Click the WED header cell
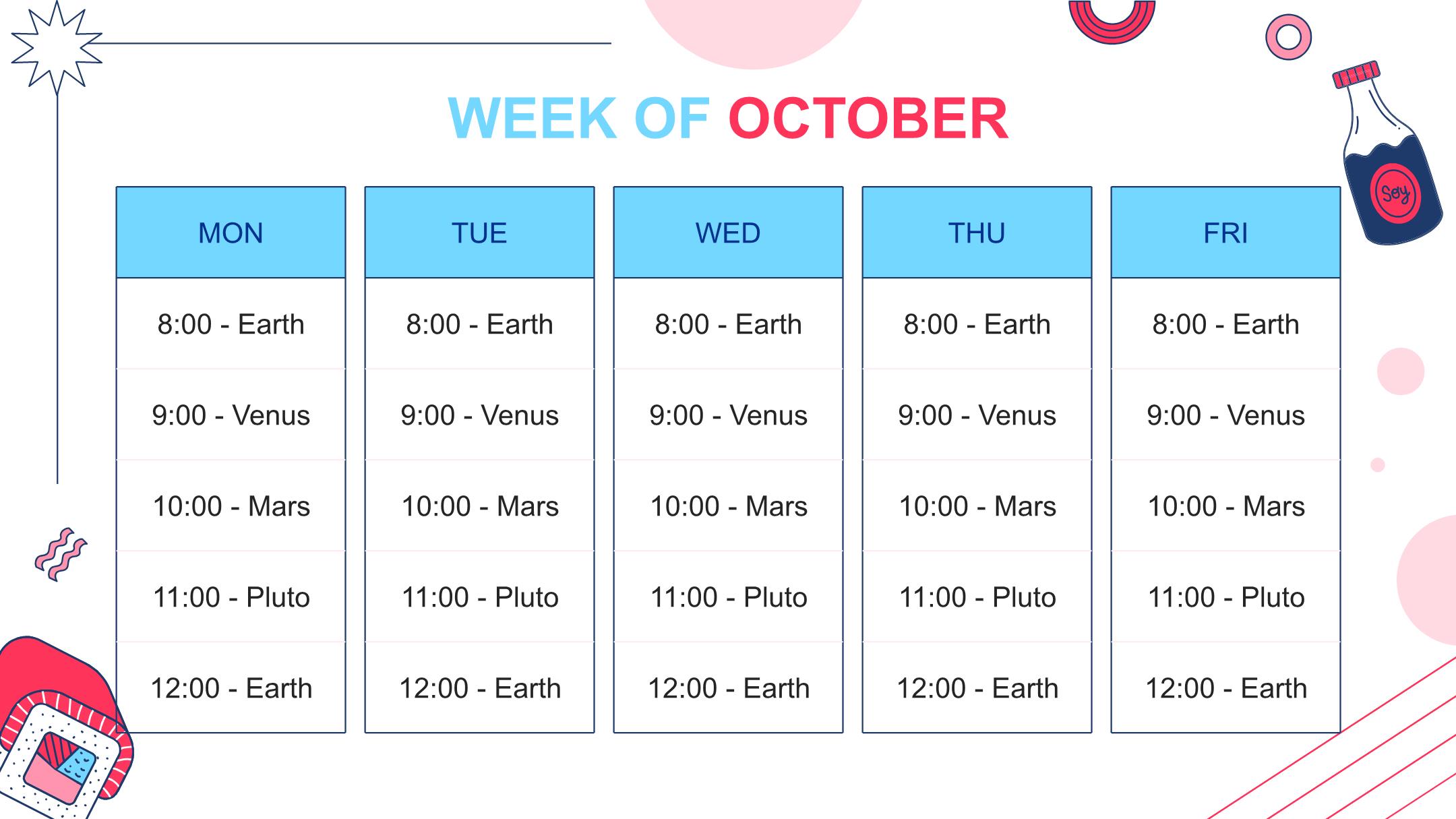The width and height of the screenshot is (1456, 819). 728,233
